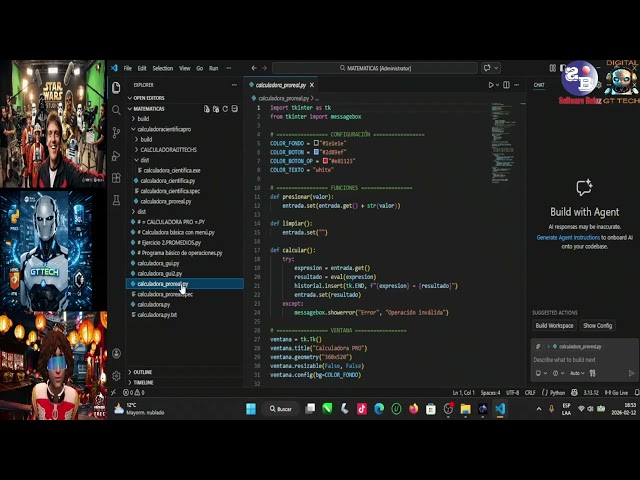
Task: Split the editor to the right
Action: point(506,85)
